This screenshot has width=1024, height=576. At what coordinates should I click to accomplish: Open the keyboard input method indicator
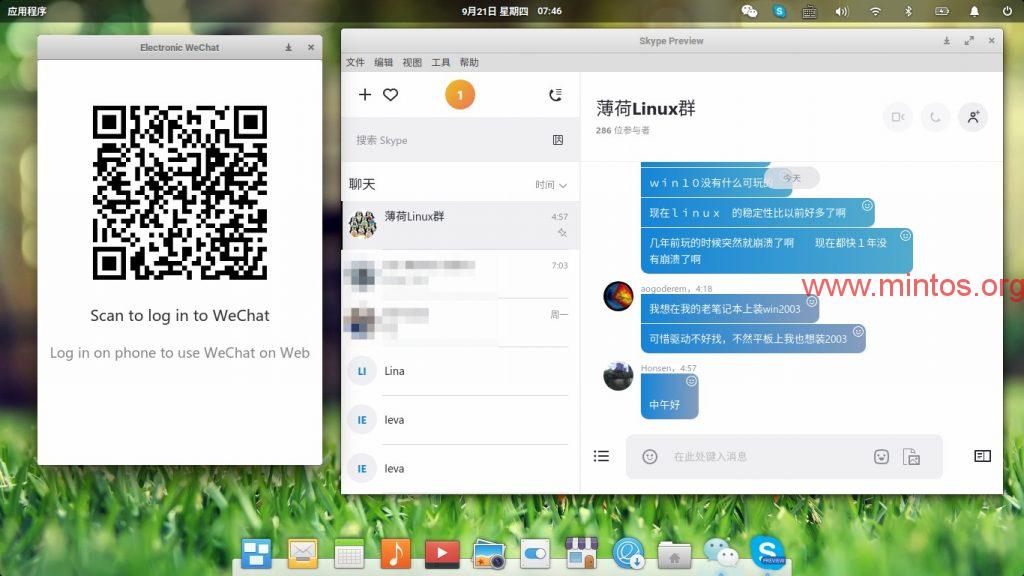coord(809,11)
